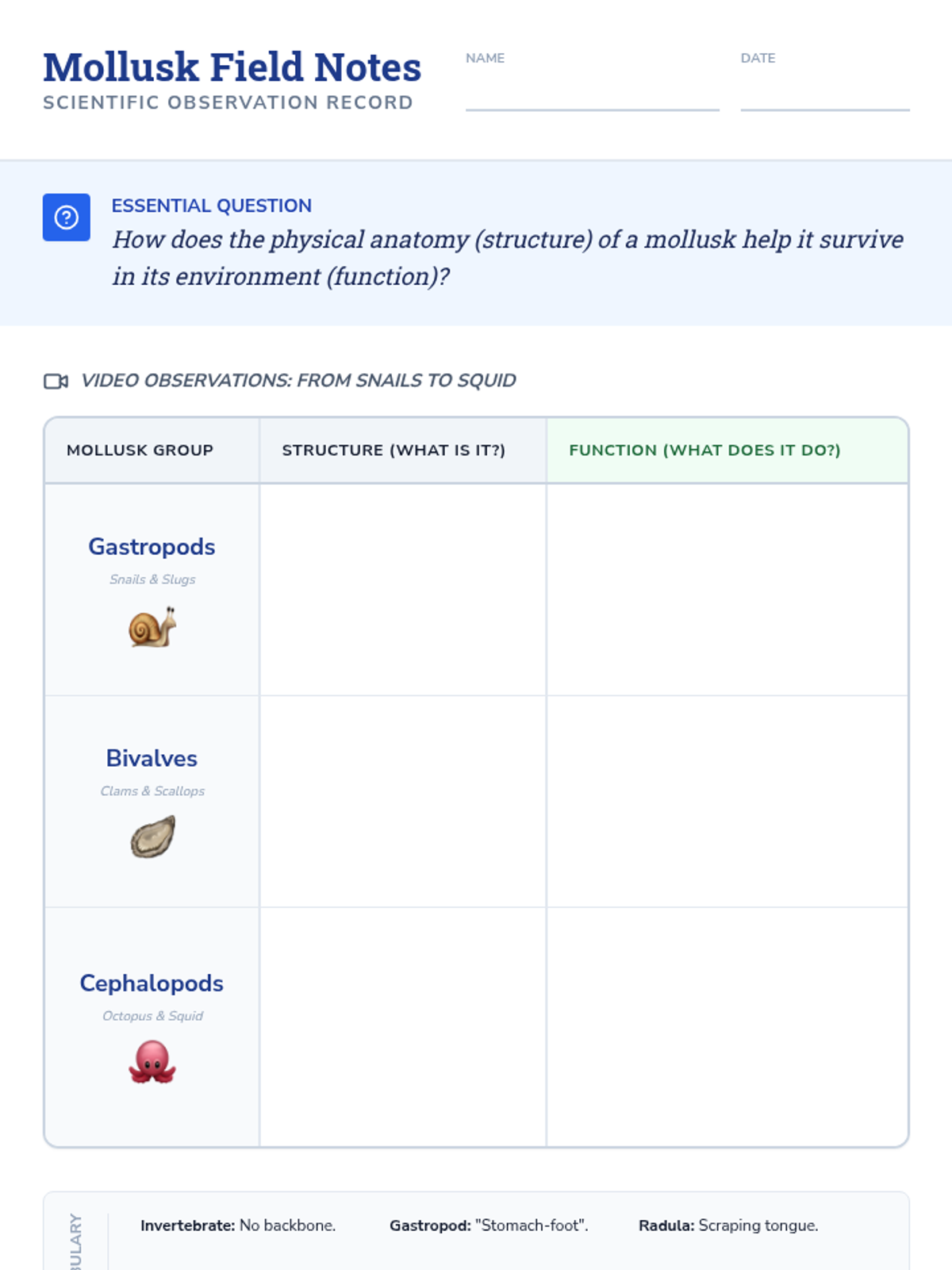Select the Function column header
Viewport: 952px width, 1270px height.
click(704, 450)
